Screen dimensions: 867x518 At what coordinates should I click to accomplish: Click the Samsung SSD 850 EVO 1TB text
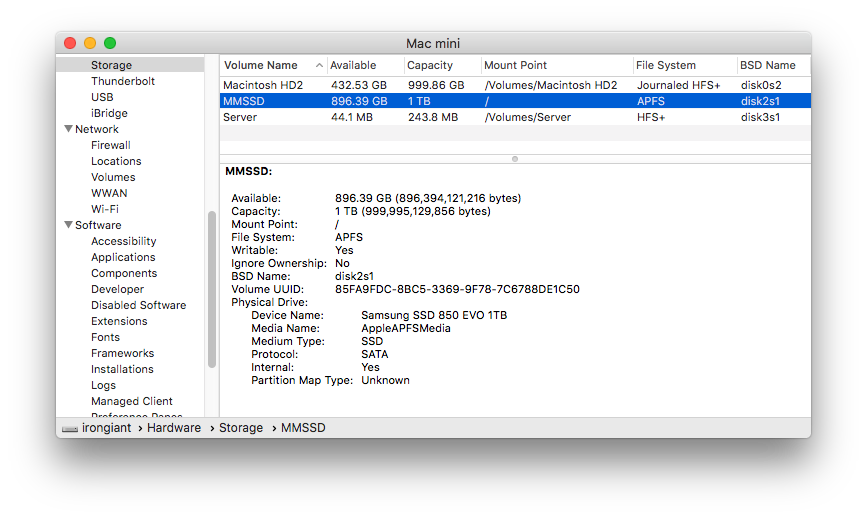coord(434,315)
